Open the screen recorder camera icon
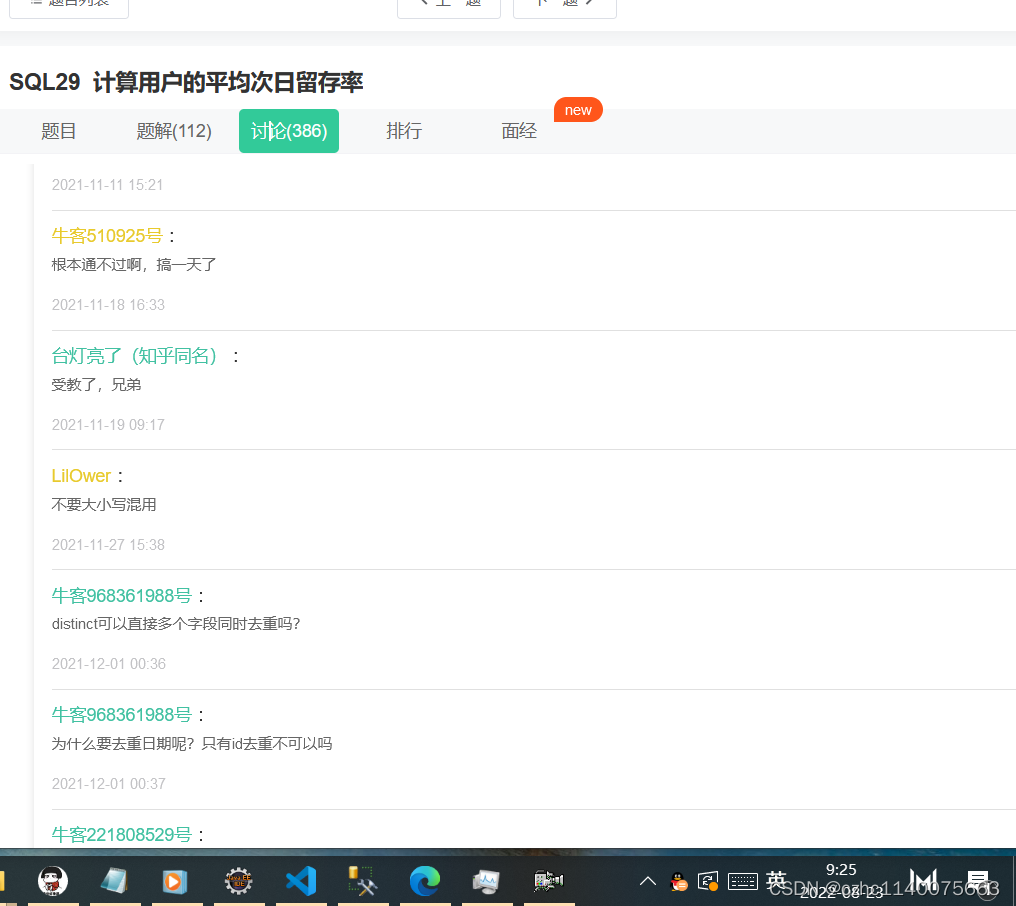 [548, 881]
